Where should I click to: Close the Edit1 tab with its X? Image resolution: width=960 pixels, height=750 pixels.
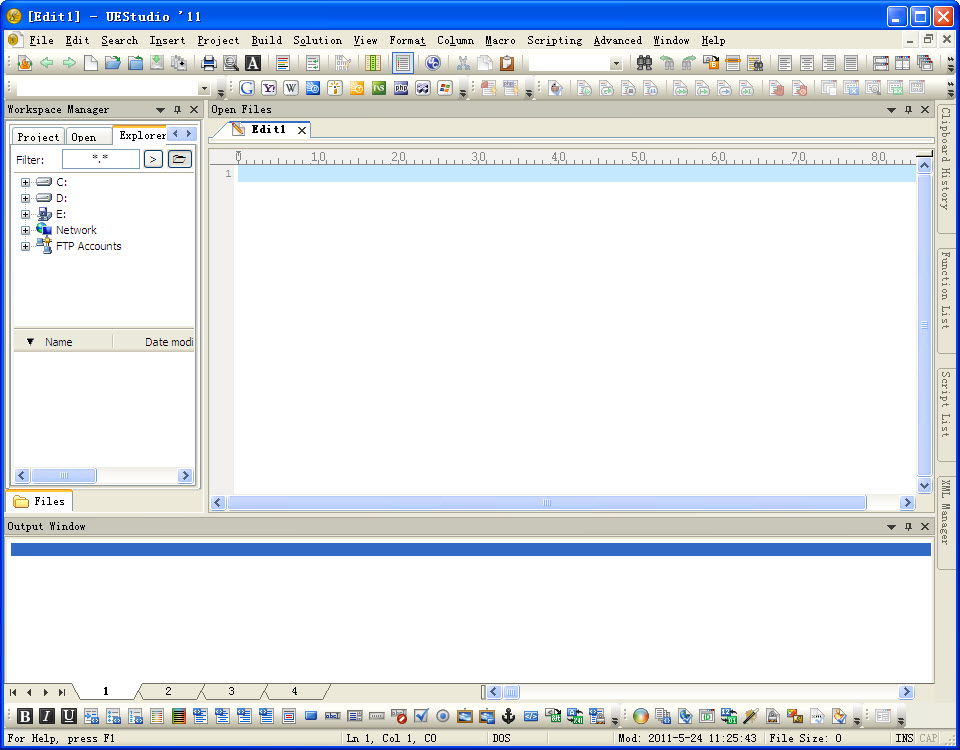(302, 130)
